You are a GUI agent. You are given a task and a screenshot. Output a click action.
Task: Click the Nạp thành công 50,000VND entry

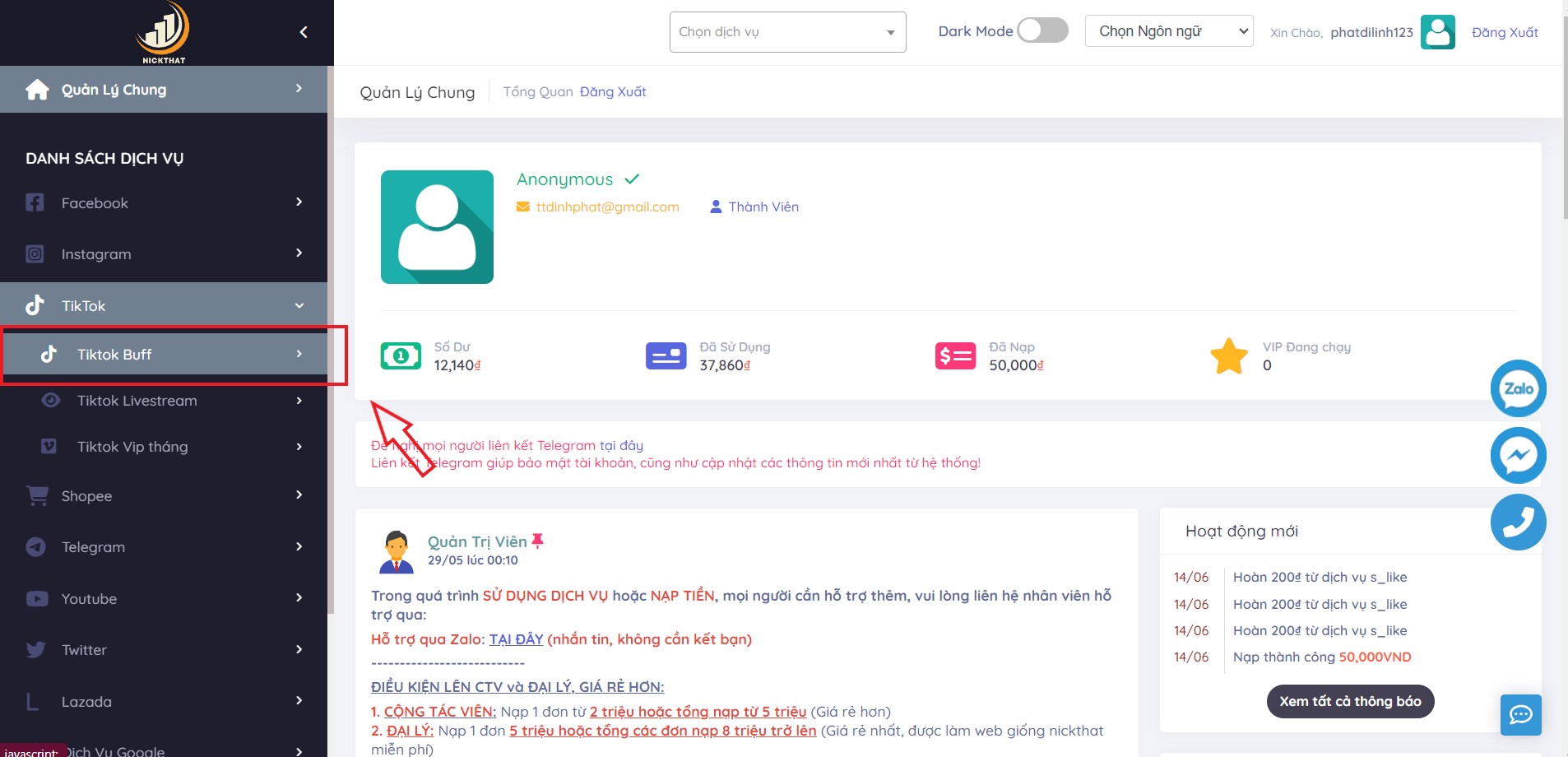point(1322,657)
